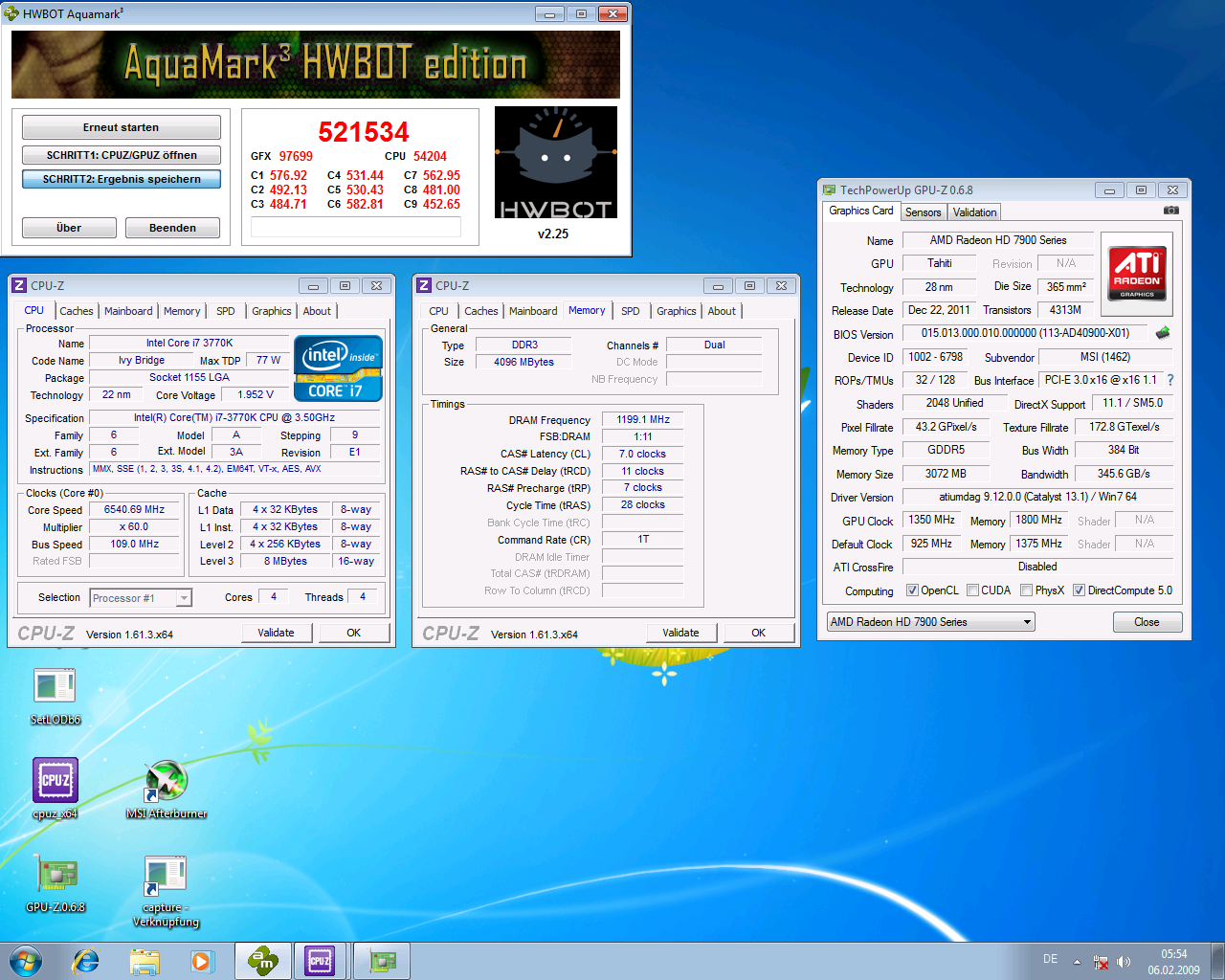Open Caches tab in left CPU-Z window
This screenshot has width=1225, height=980.
coord(77,311)
